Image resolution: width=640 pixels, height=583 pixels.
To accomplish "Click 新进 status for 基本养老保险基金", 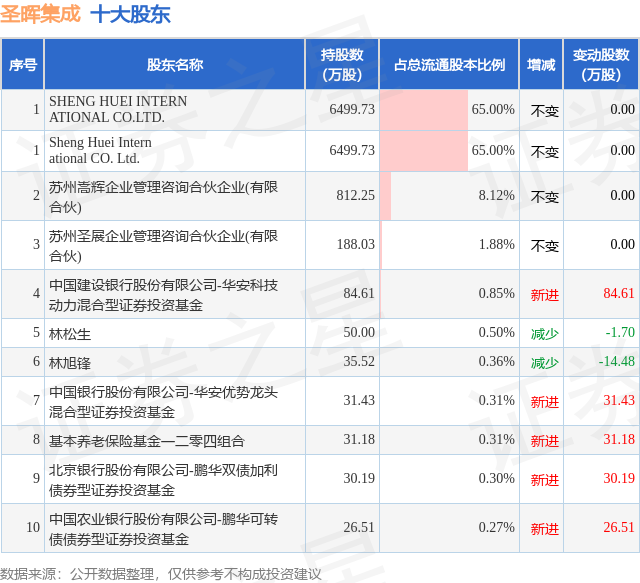I will [544, 441].
